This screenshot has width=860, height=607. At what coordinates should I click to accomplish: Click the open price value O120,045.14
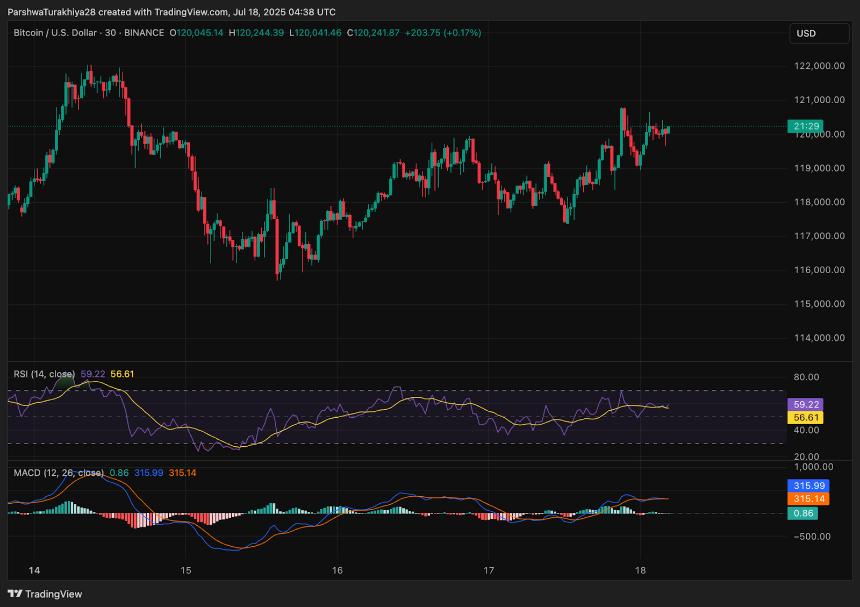196,33
